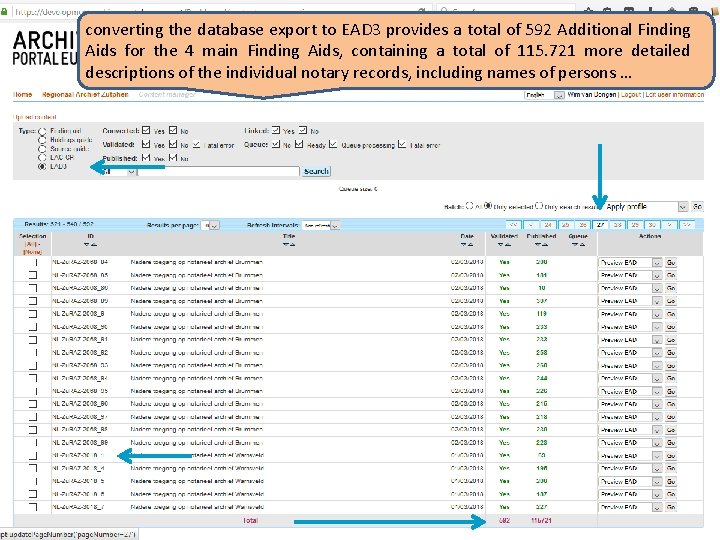The width and height of the screenshot is (720, 540).
Task: Jump to first results page with <<
Action: pos(513,225)
